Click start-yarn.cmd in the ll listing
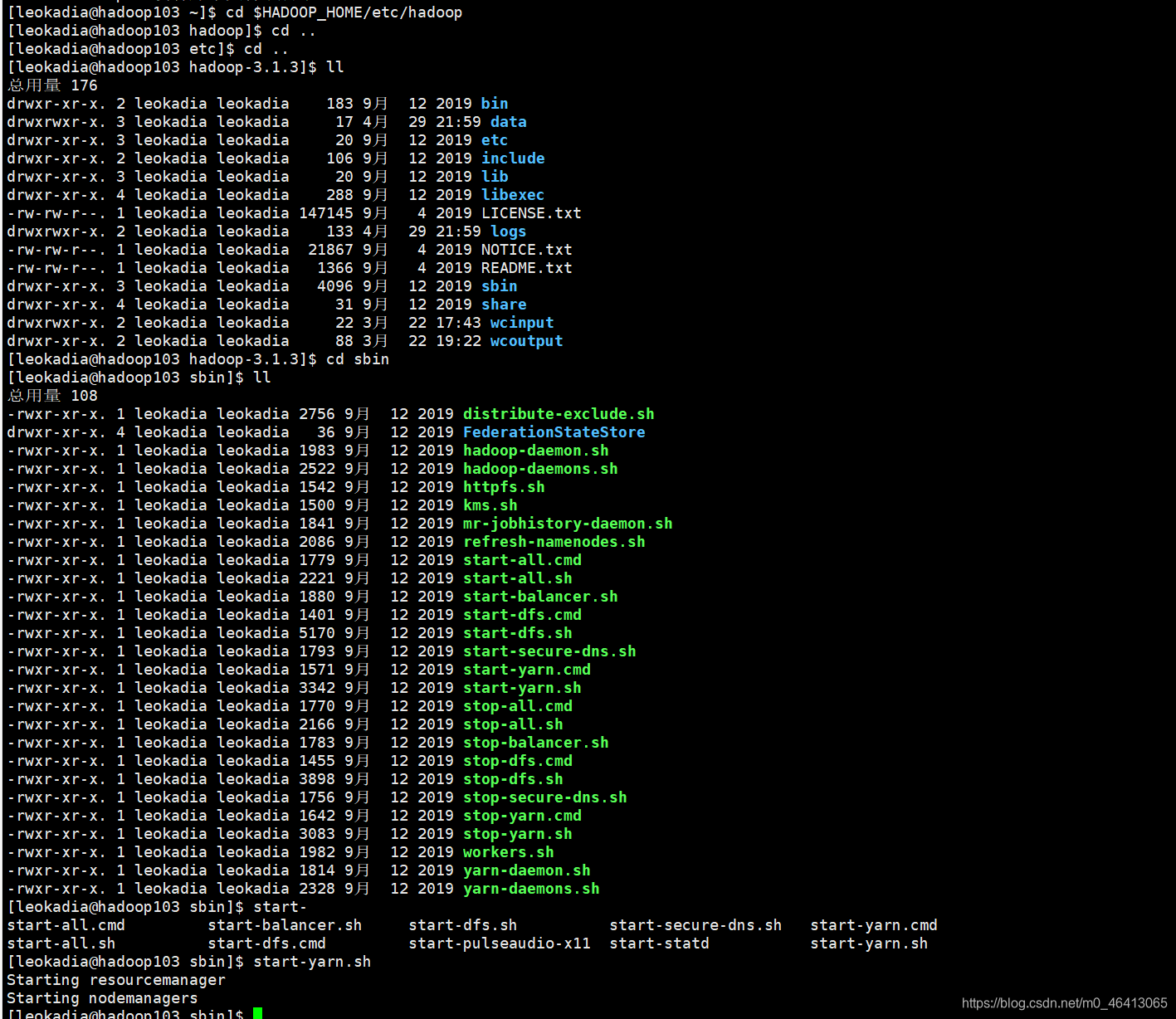Screen dimensions: 1176x1019 click(527, 670)
